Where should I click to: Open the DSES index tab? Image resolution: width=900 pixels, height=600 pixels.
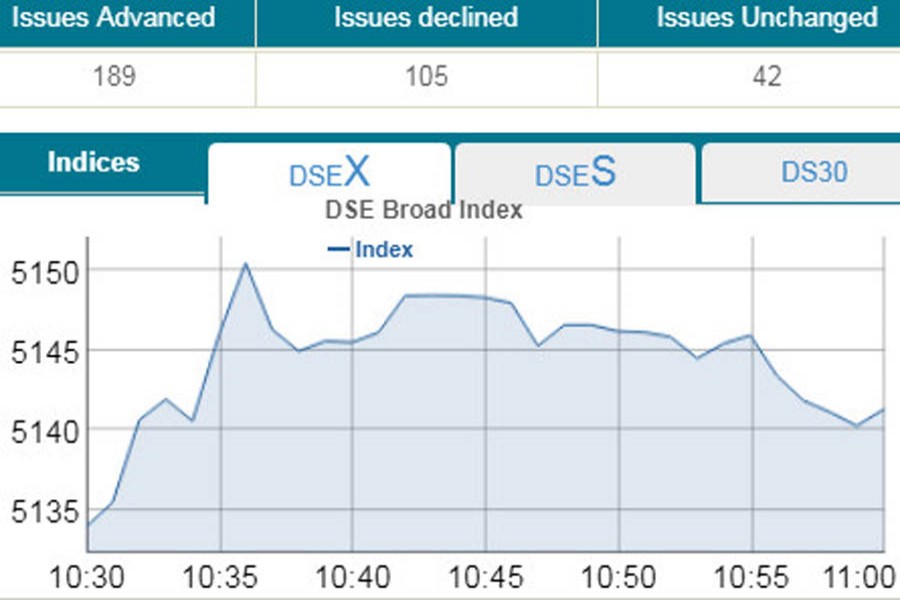point(575,174)
